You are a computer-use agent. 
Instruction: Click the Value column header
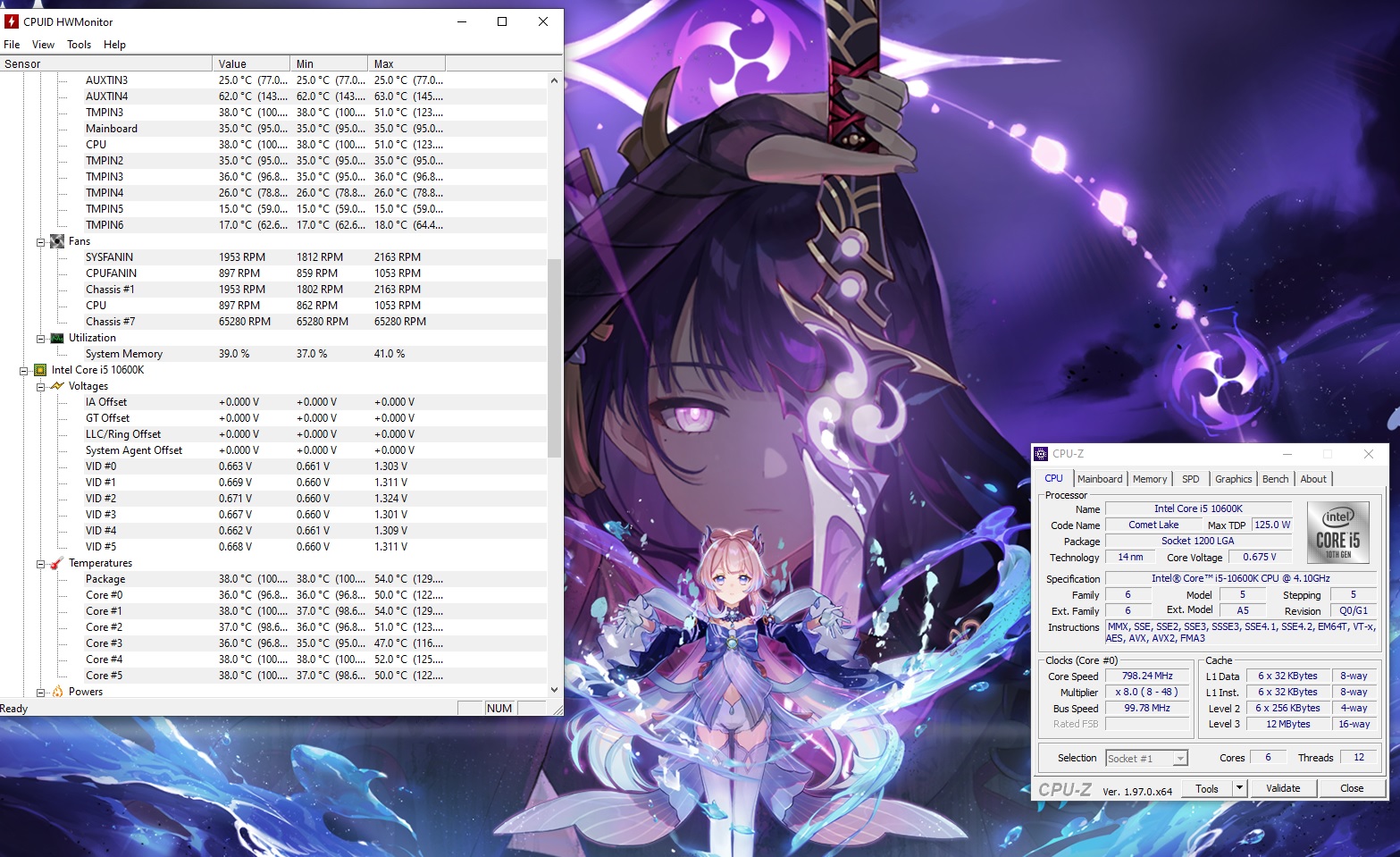click(251, 63)
